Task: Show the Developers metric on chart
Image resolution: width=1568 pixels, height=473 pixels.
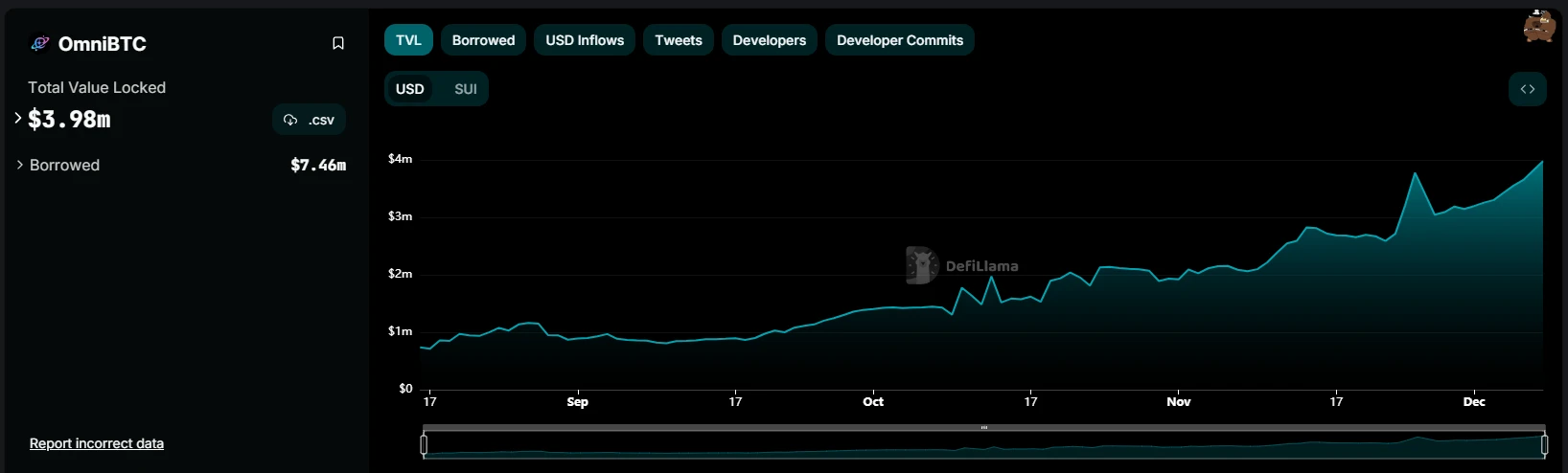Action: click(x=769, y=40)
